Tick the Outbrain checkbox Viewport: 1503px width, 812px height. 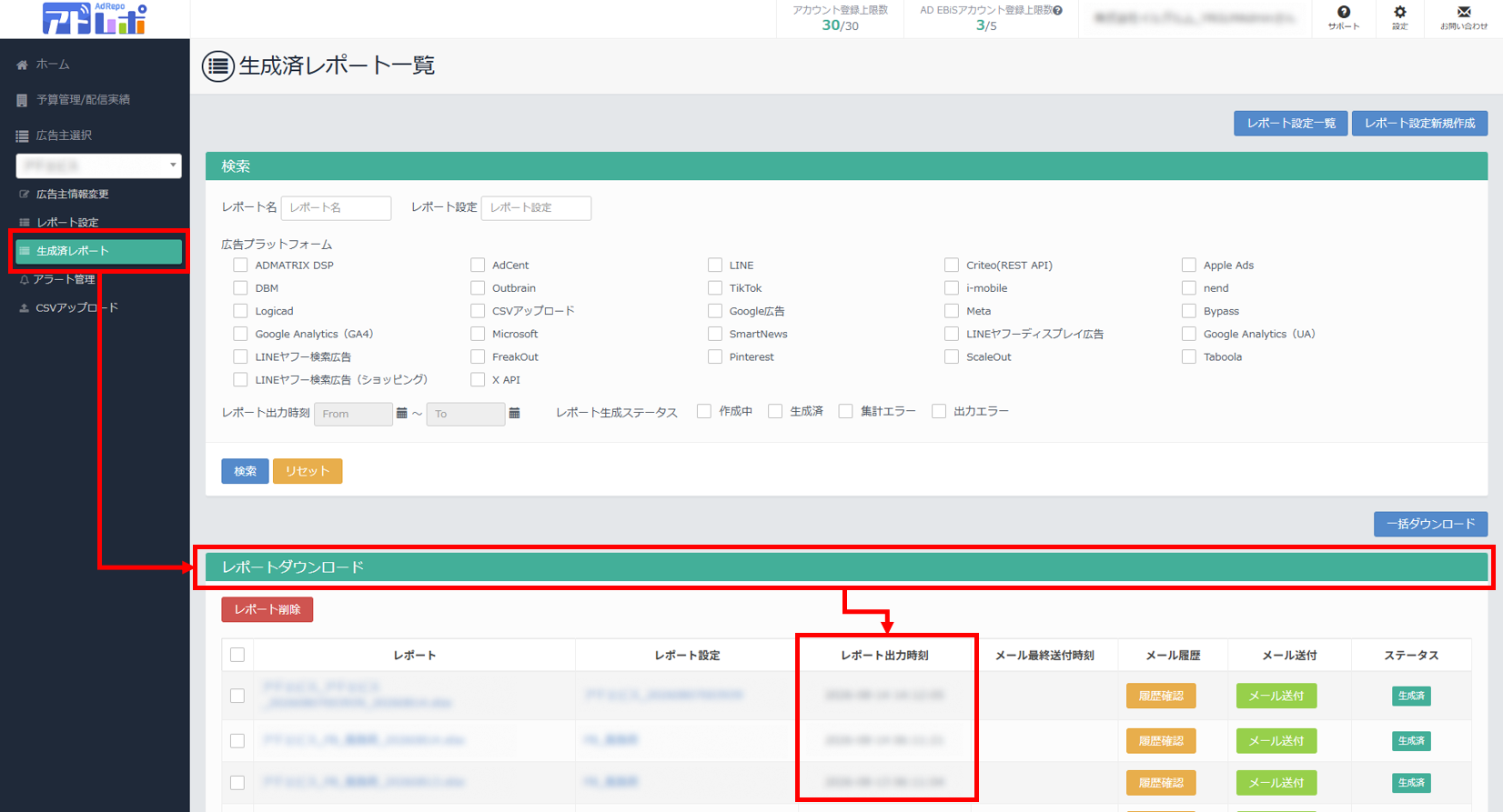tap(478, 288)
